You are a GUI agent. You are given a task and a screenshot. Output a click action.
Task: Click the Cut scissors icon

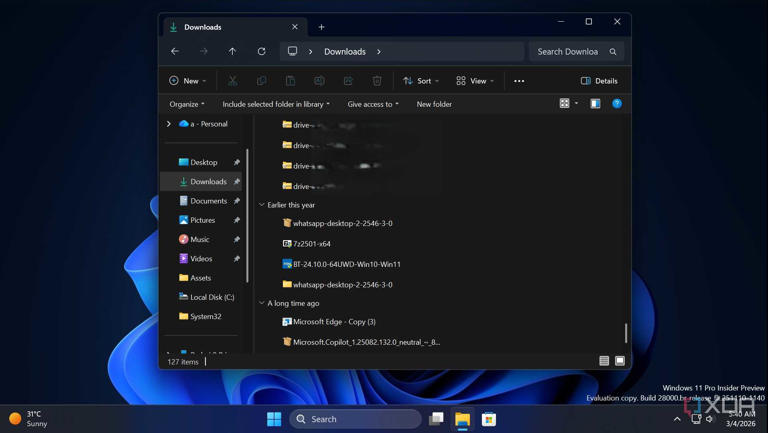point(233,81)
